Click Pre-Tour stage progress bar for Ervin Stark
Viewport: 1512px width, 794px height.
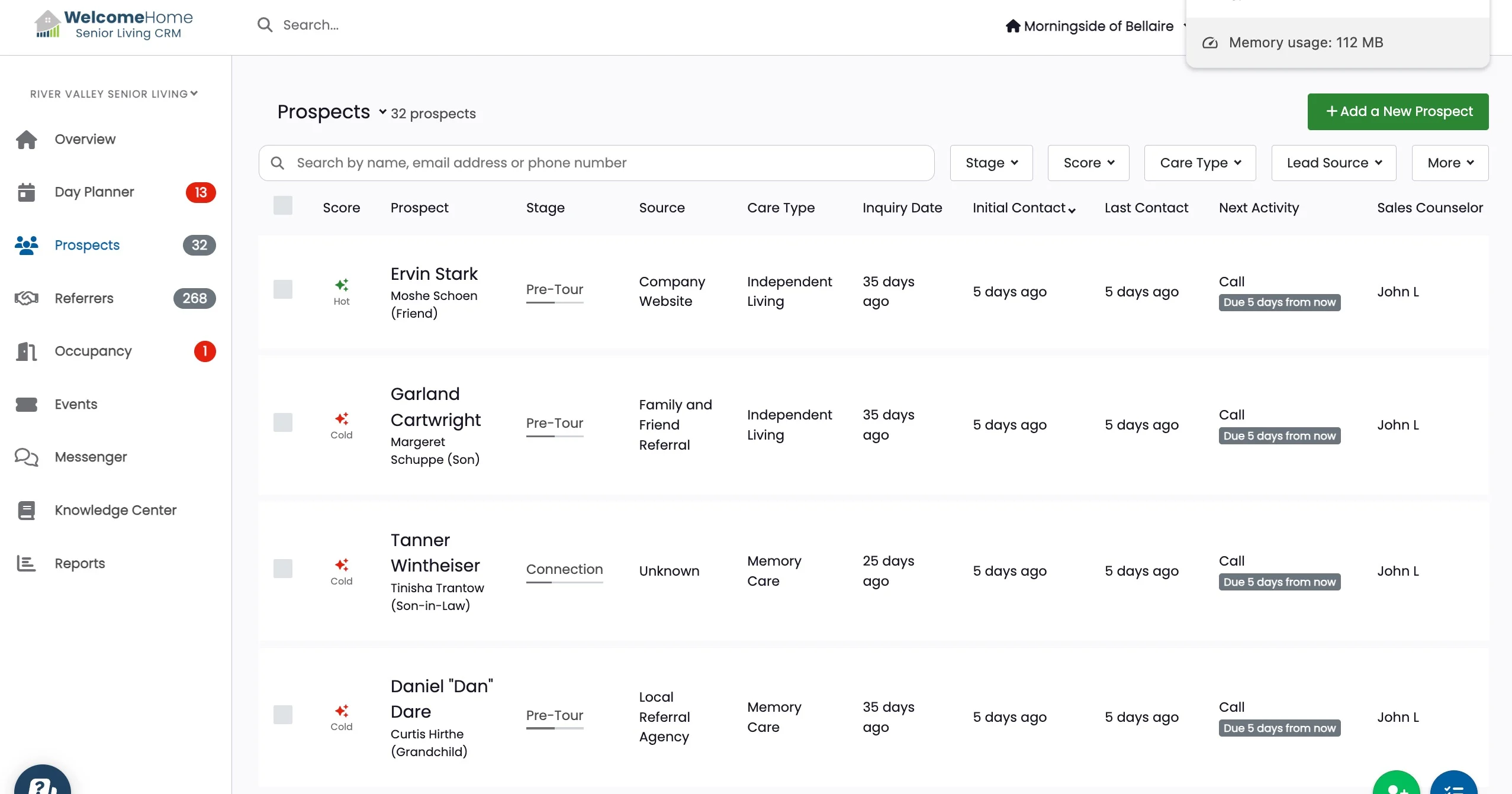point(555,302)
